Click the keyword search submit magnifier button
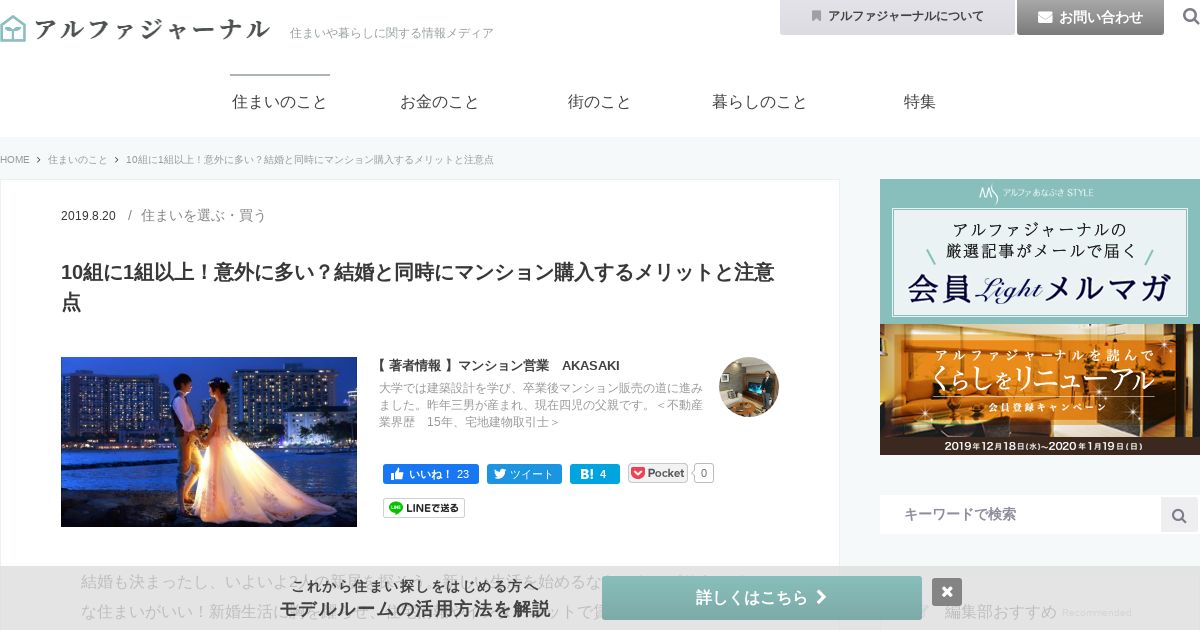1200x630 pixels. 1179,515
